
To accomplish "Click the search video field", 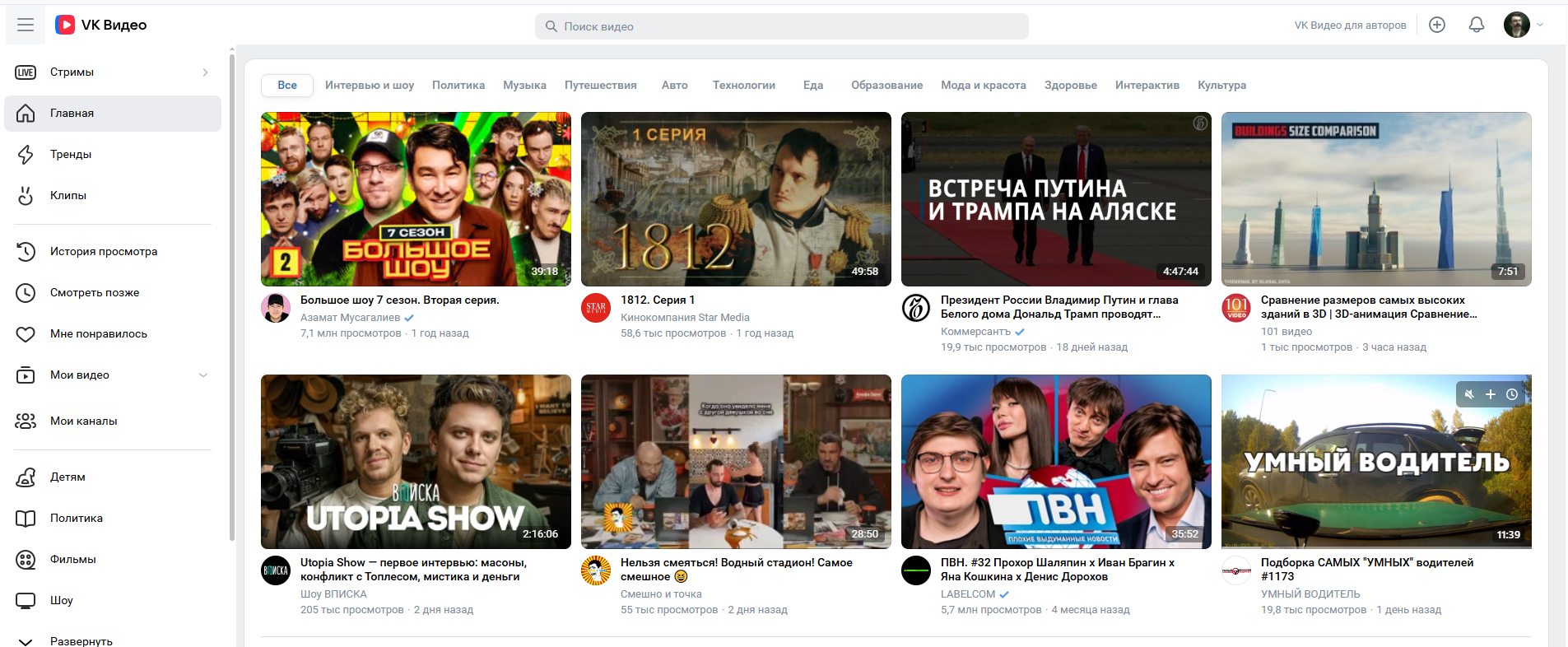I will coord(782,26).
